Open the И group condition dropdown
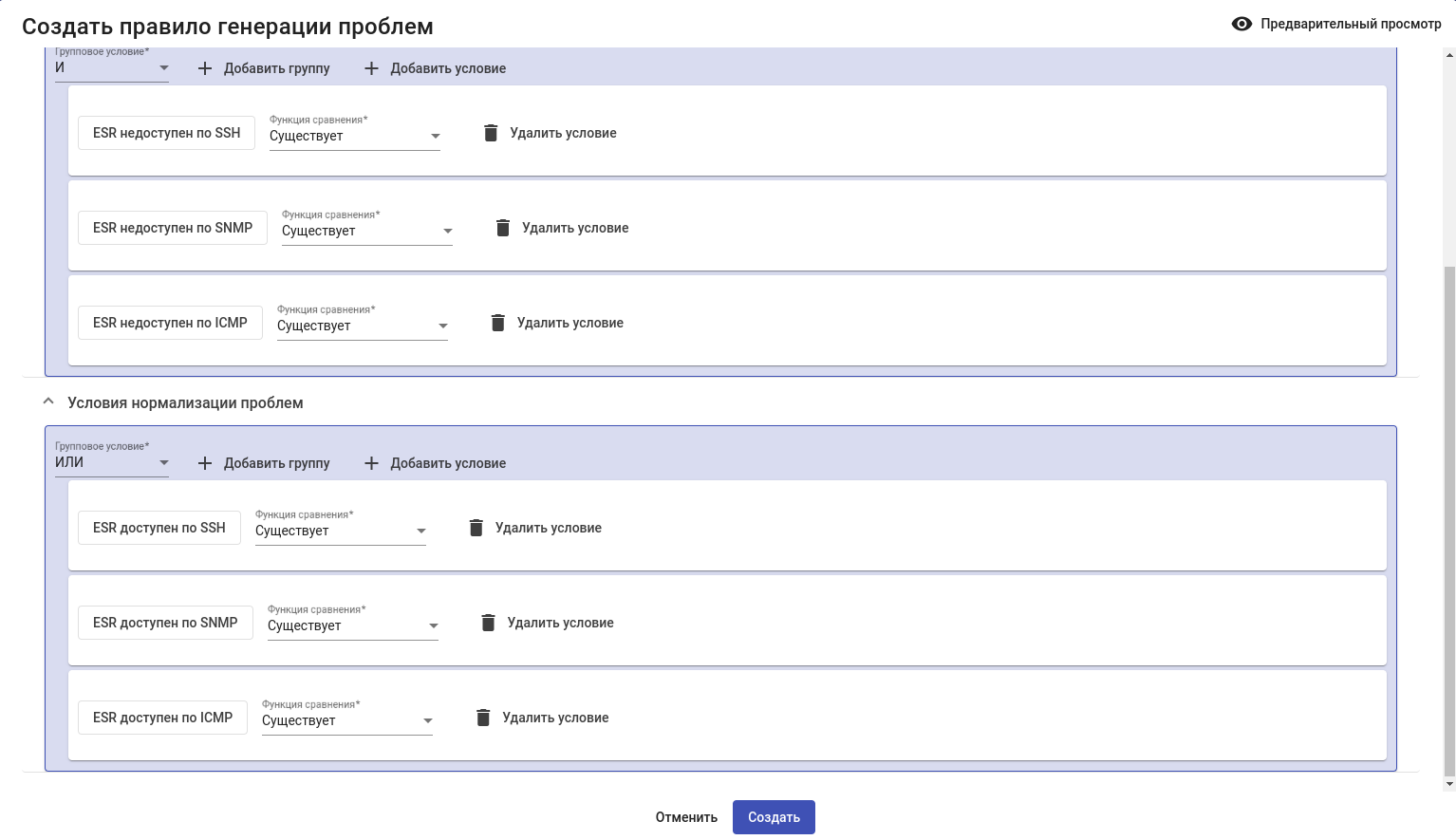1456x840 pixels. (112, 68)
